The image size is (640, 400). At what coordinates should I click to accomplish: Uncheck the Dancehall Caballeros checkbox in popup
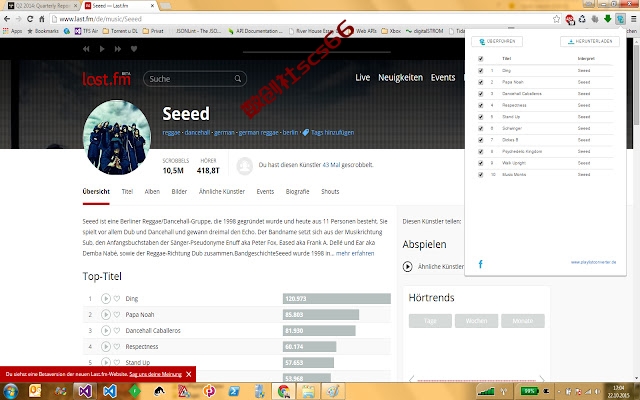click(480, 93)
